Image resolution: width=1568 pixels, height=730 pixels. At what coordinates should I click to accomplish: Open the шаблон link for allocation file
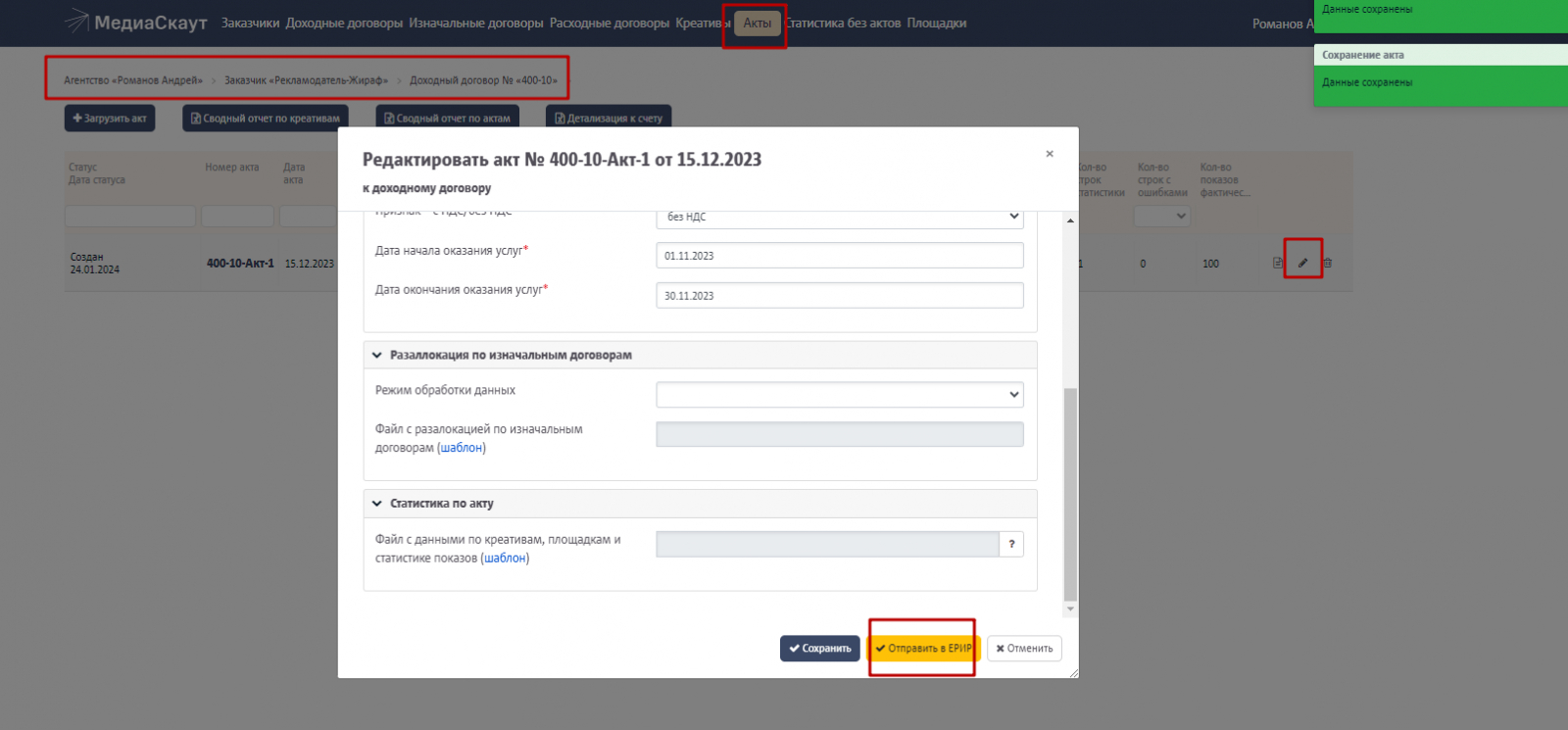(x=462, y=448)
